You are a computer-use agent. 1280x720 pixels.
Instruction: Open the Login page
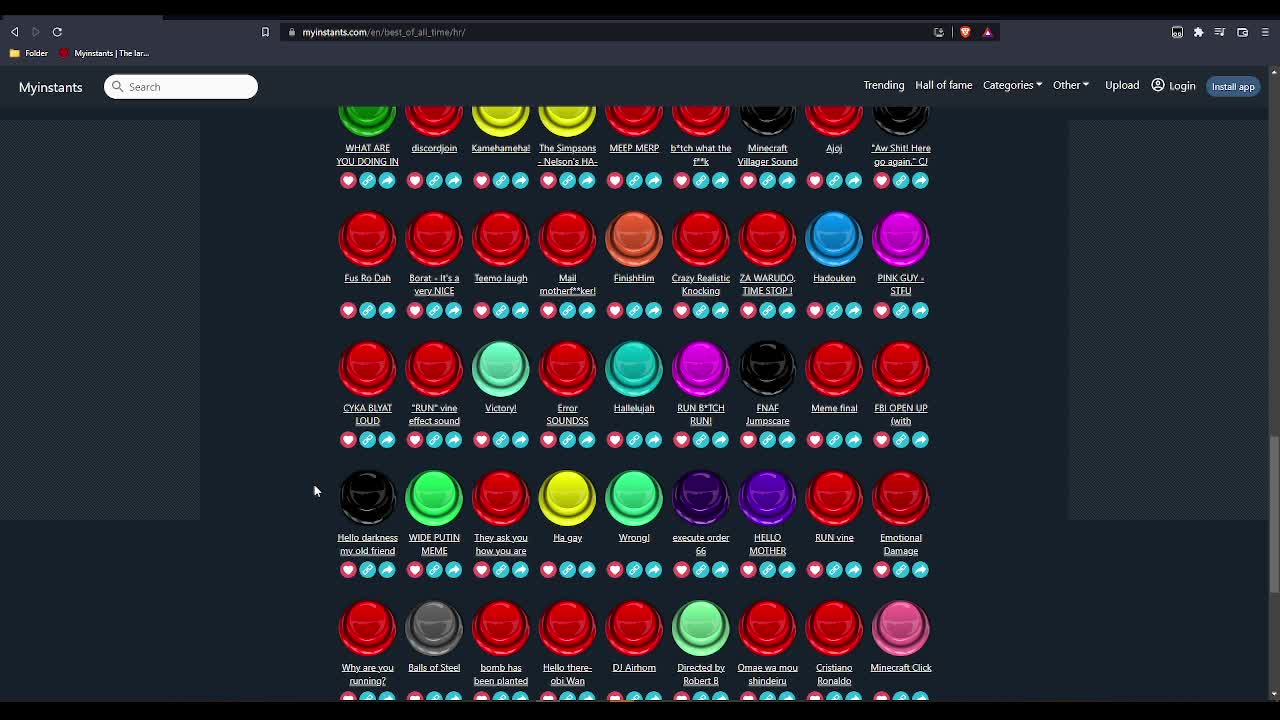1173,85
